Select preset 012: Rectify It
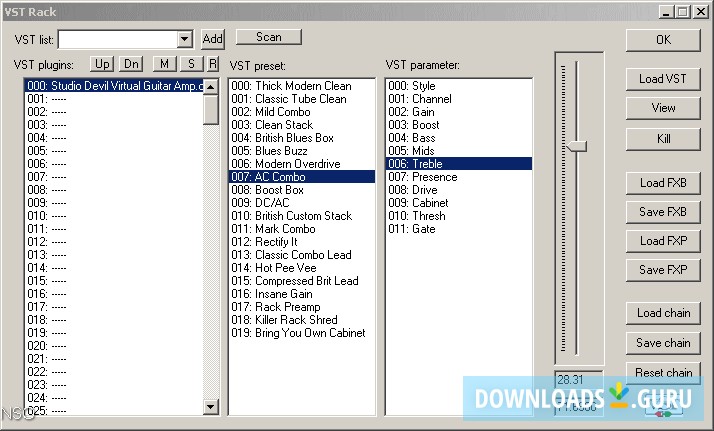 (x=302, y=242)
